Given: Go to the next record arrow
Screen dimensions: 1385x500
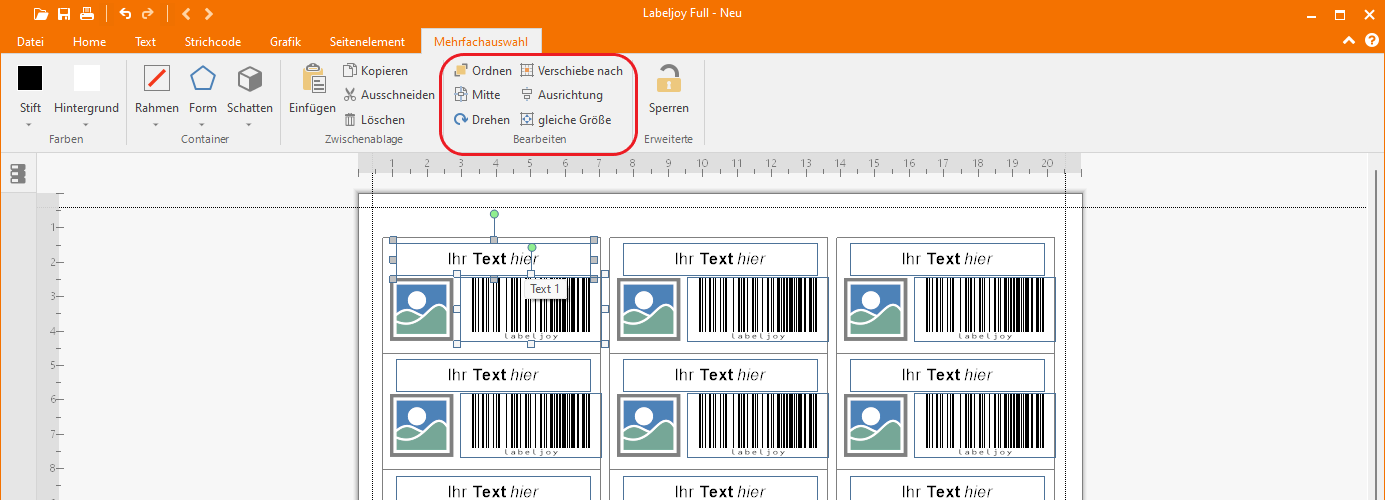Looking at the screenshot, I should (208, 14).
